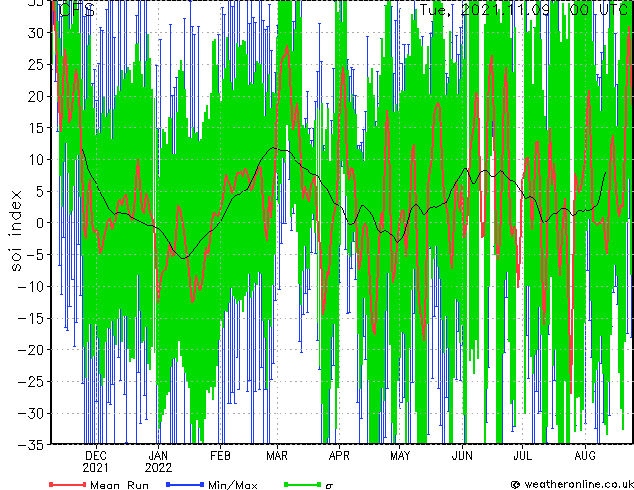Click the 'Tue, 2021.11.09 00 UTC' timestamp

[x=523, y=9]
